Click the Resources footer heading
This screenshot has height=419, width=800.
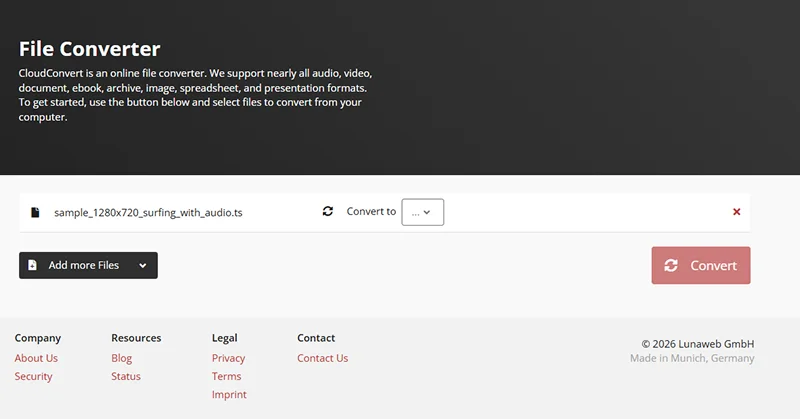(x=136, y=338)
